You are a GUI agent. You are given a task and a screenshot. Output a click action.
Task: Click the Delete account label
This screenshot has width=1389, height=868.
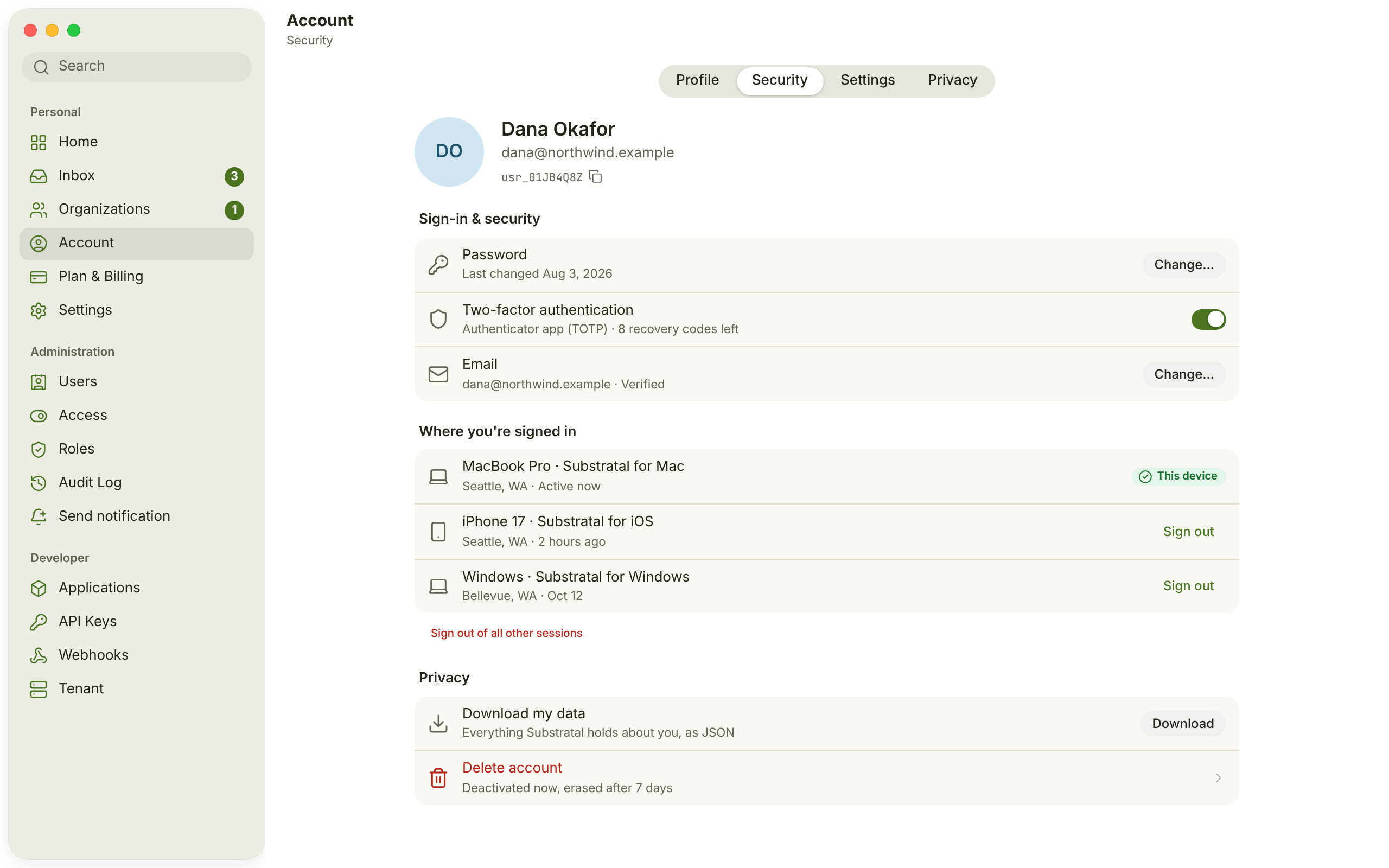(512, 768)
